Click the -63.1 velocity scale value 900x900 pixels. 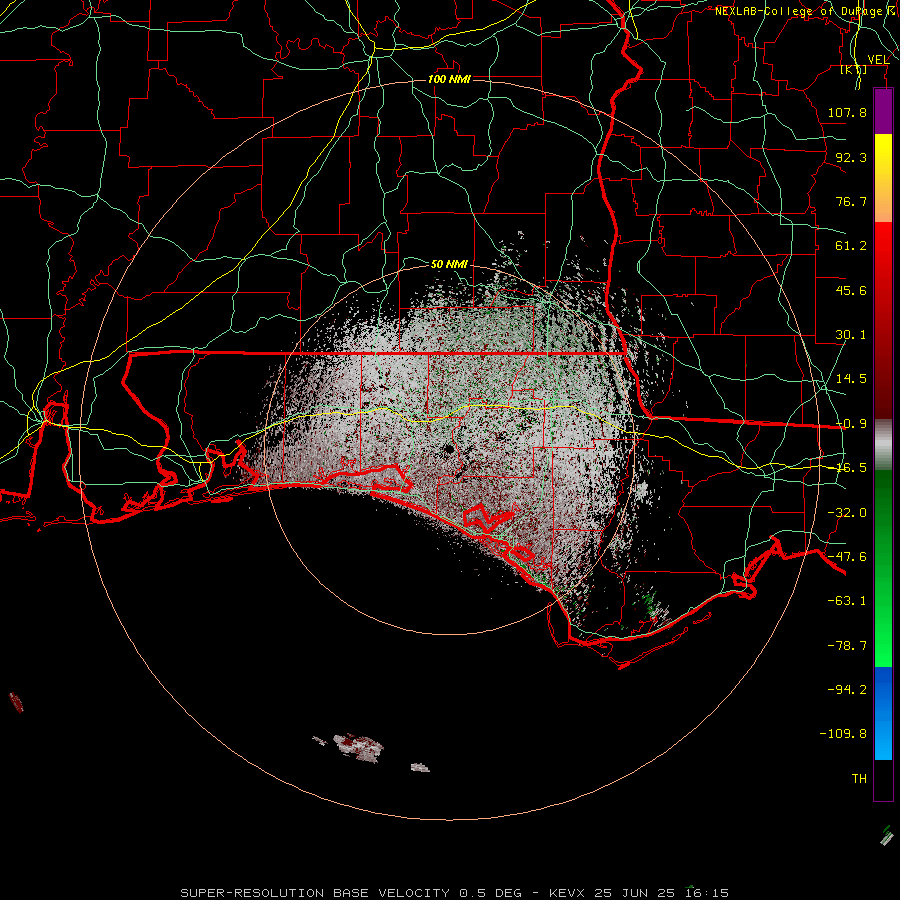(x=847, y=601)
